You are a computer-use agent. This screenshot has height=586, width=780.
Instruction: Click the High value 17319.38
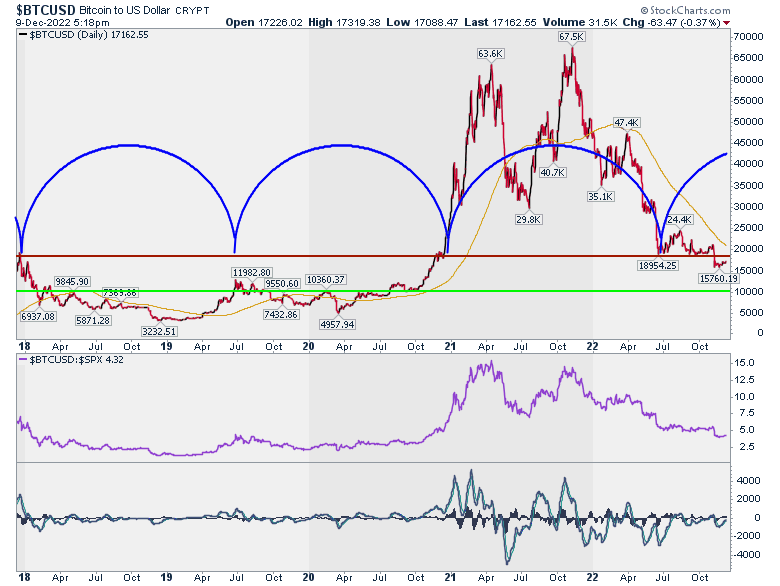pos(358,22)
